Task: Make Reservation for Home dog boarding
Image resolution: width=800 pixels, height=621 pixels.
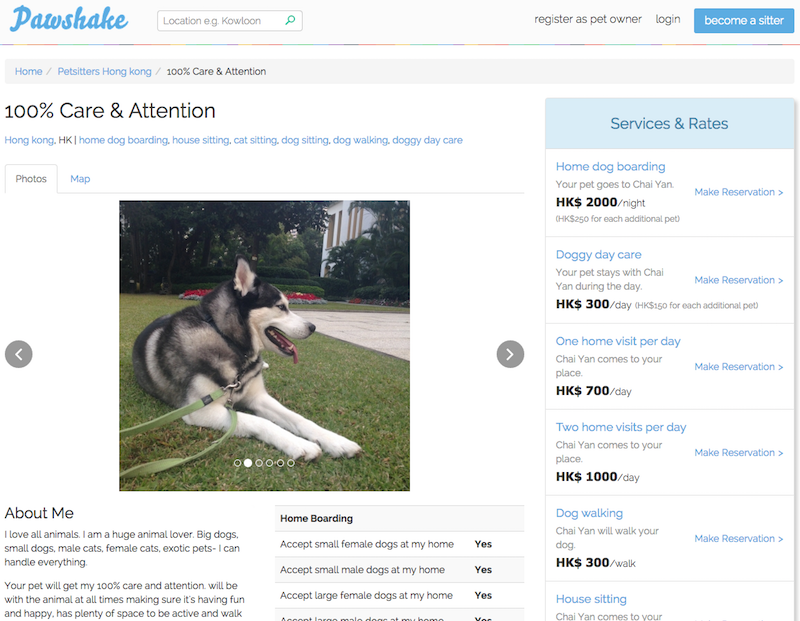Action: tap(738, 192)
